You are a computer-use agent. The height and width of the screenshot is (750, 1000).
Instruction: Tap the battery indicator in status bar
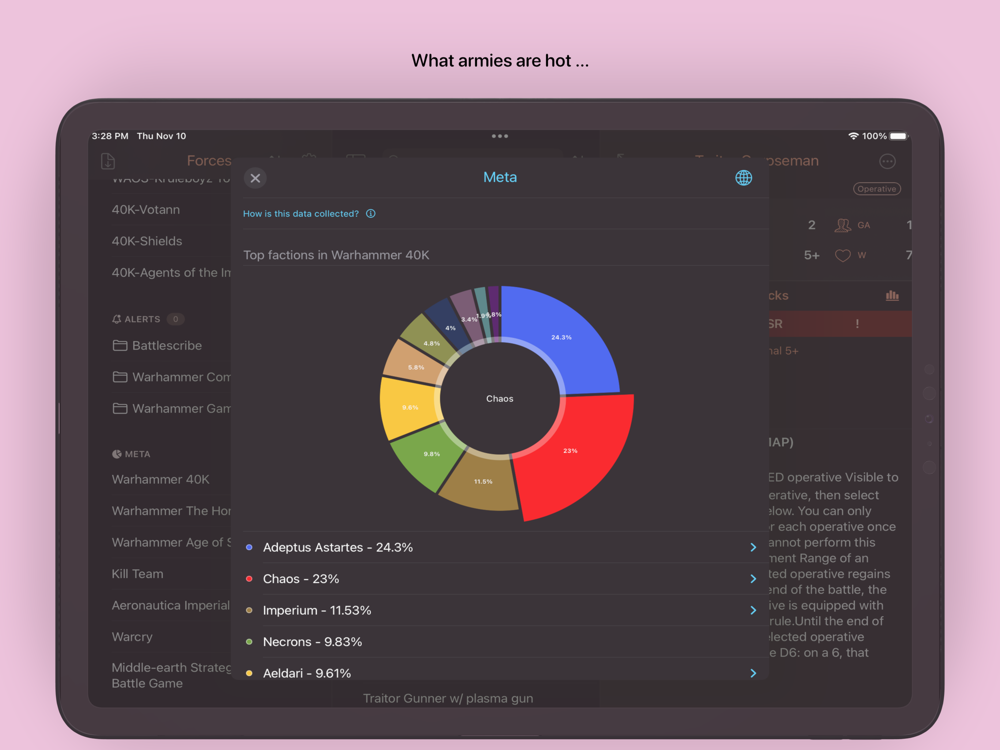click(x=899, y=136)
